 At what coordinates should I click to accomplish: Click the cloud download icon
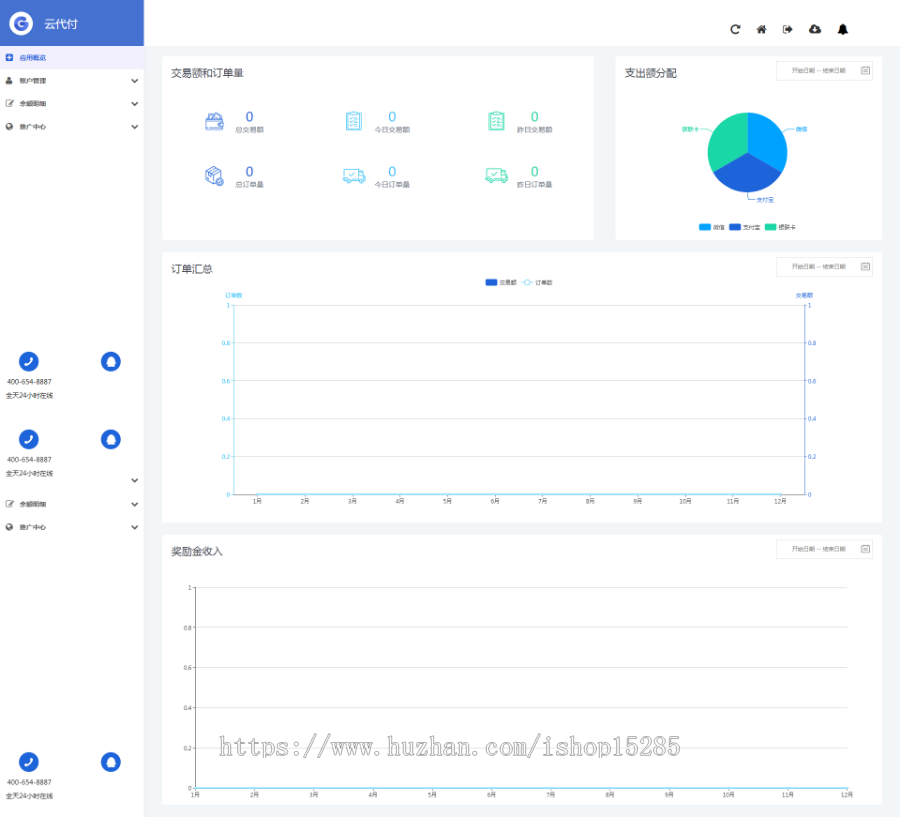[x=815, y=29]
